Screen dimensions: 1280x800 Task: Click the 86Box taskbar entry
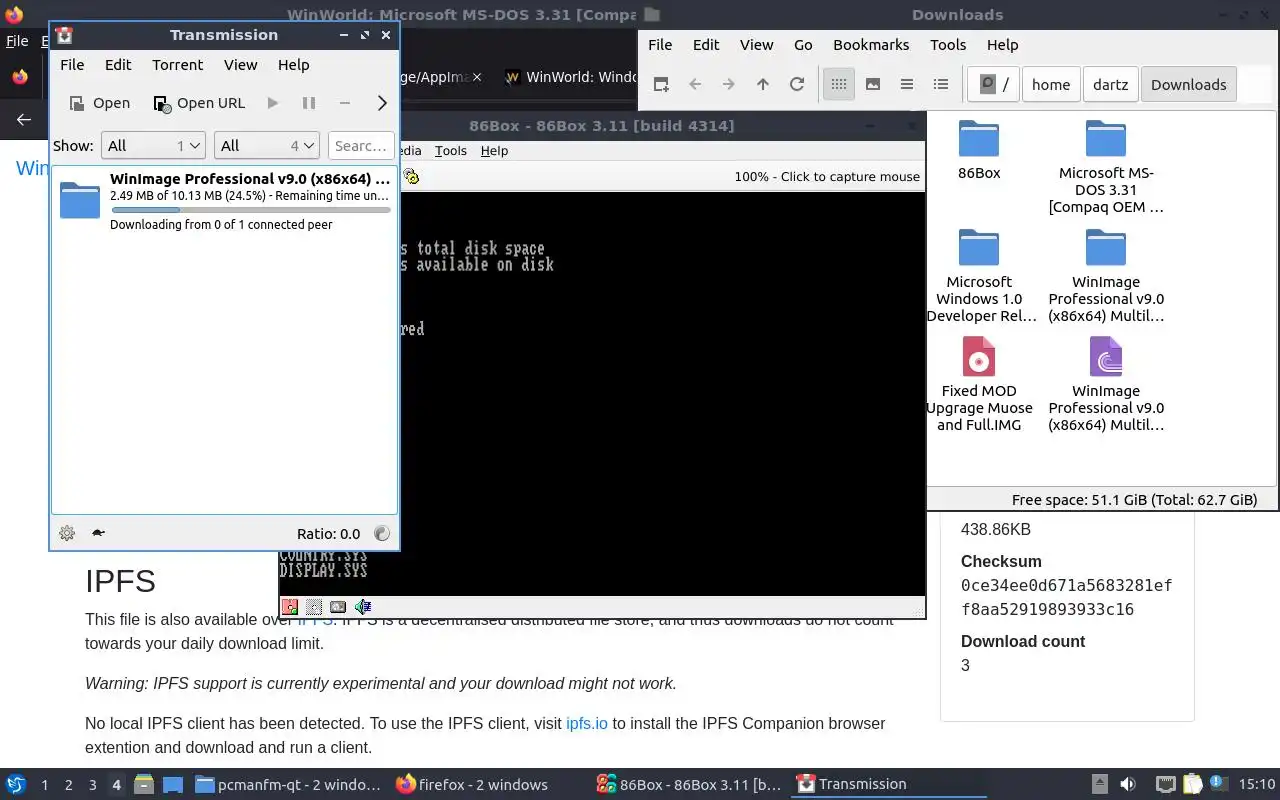point(688,785)
